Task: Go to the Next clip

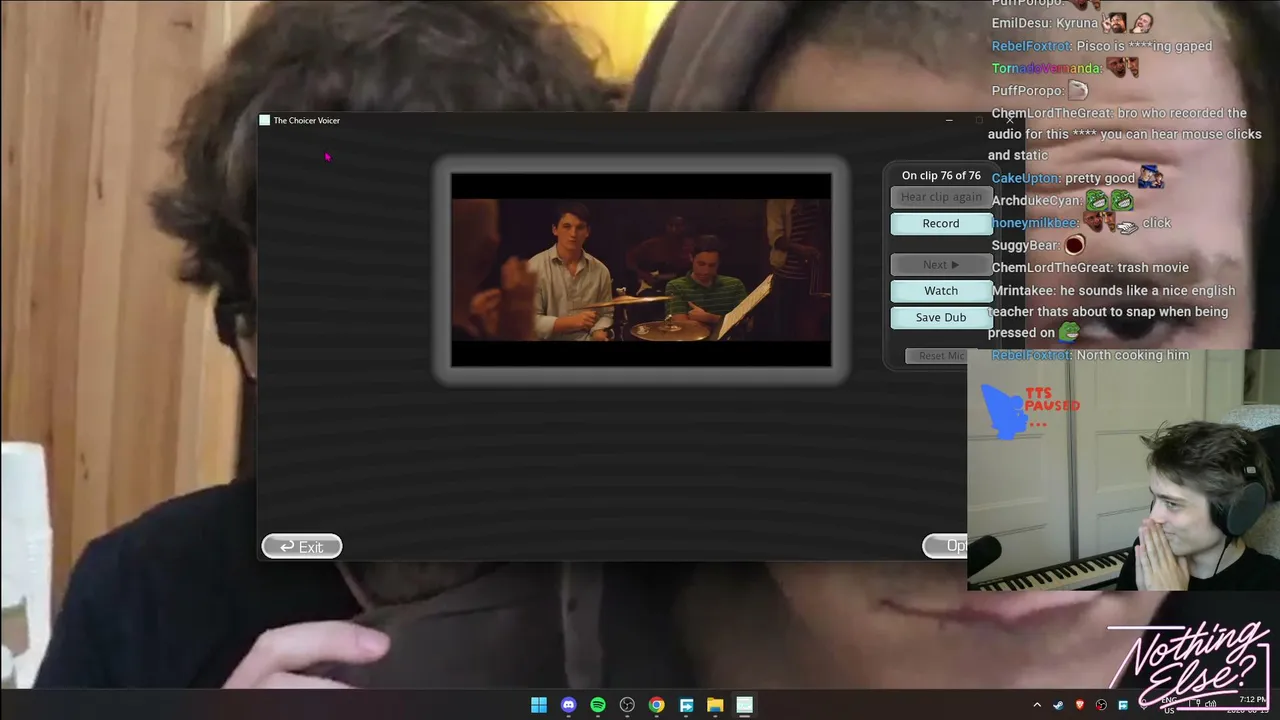Action: 941,265
